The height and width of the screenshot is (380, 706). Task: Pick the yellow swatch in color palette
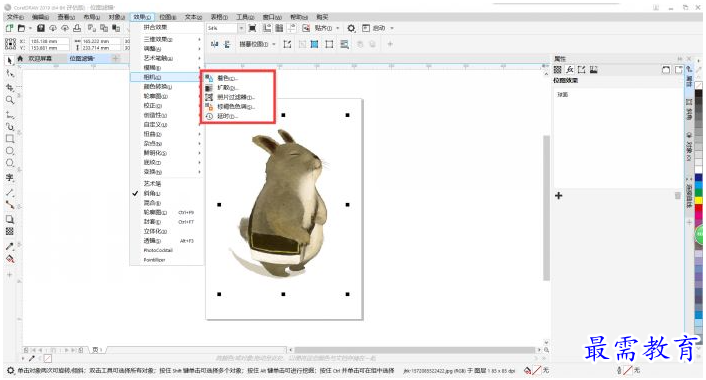coord(698,200)
